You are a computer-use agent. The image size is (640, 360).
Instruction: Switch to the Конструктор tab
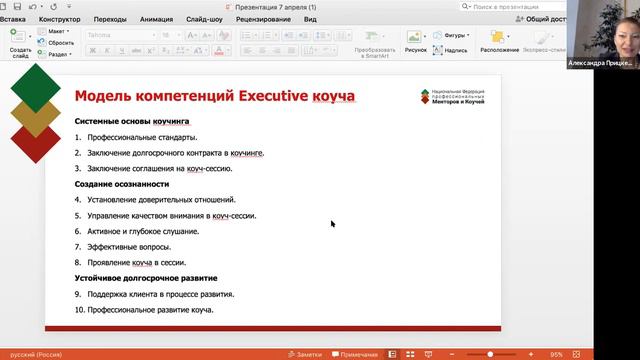coord(60,19)
